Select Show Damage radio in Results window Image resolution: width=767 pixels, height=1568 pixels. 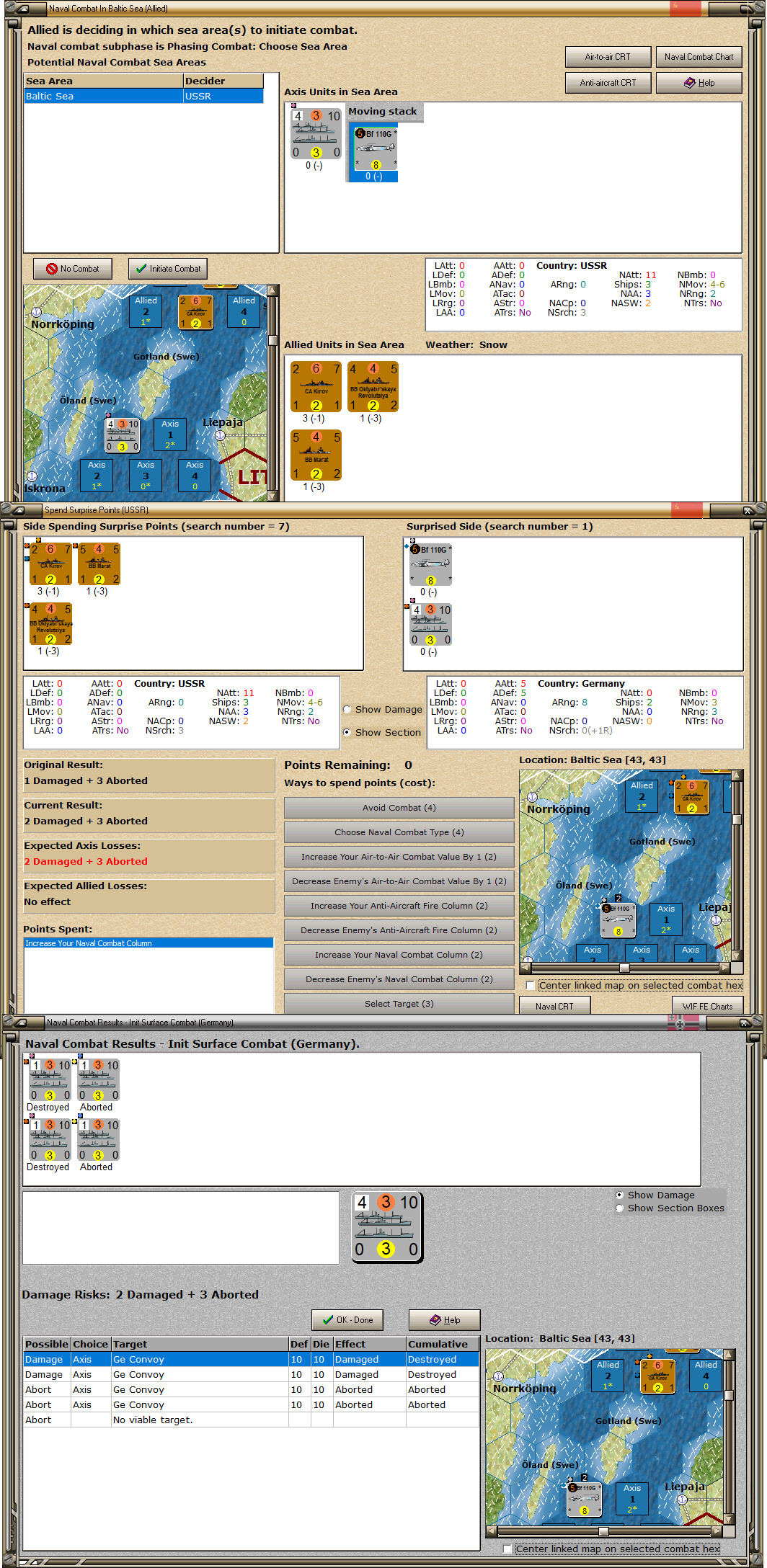tap(619, 1195)
